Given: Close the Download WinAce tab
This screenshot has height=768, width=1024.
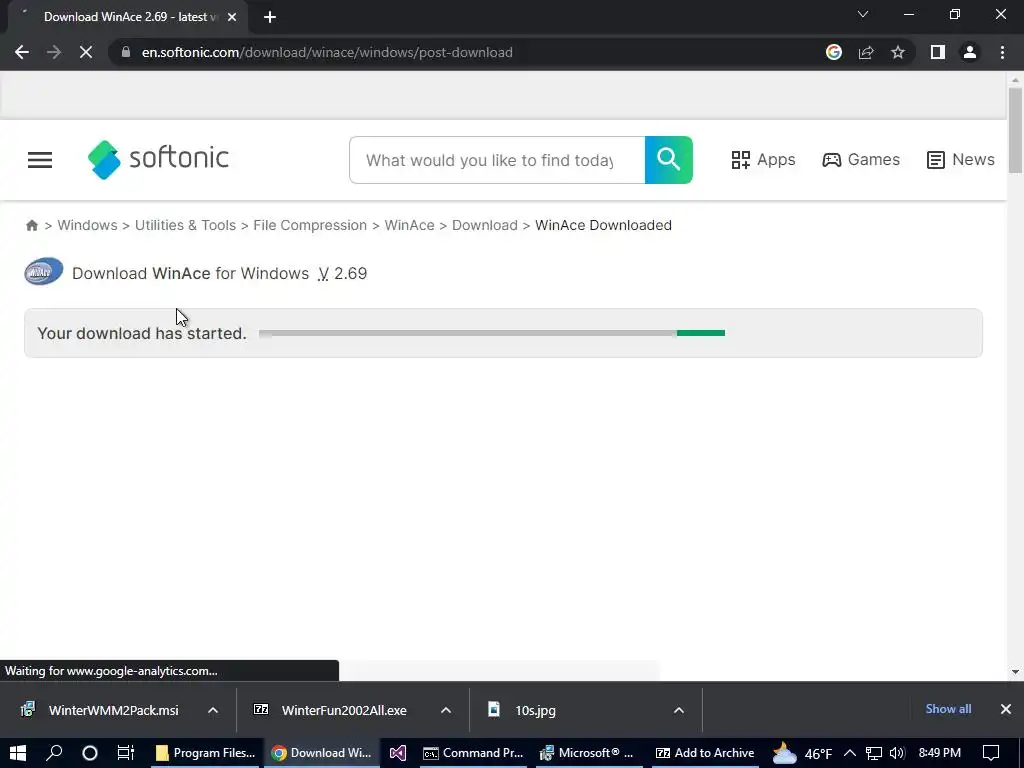Looking at the screenshot, I should point(232,17).
